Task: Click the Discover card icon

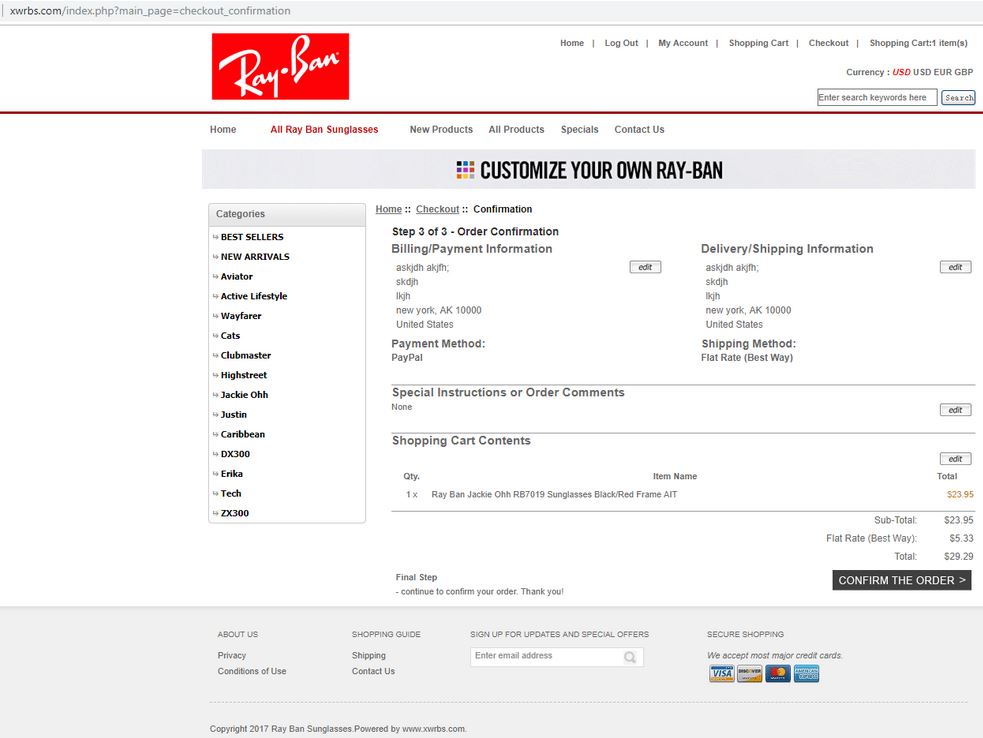Action: click(x=750, y=673)
